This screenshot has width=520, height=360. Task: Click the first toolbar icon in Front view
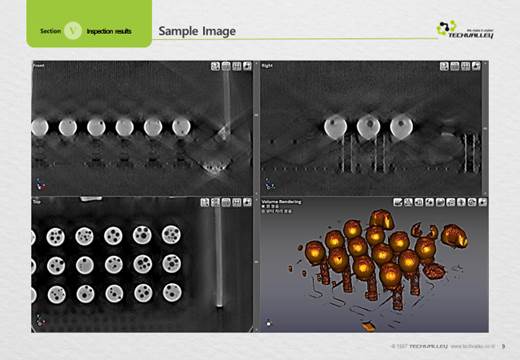click(x=215, y=66)
